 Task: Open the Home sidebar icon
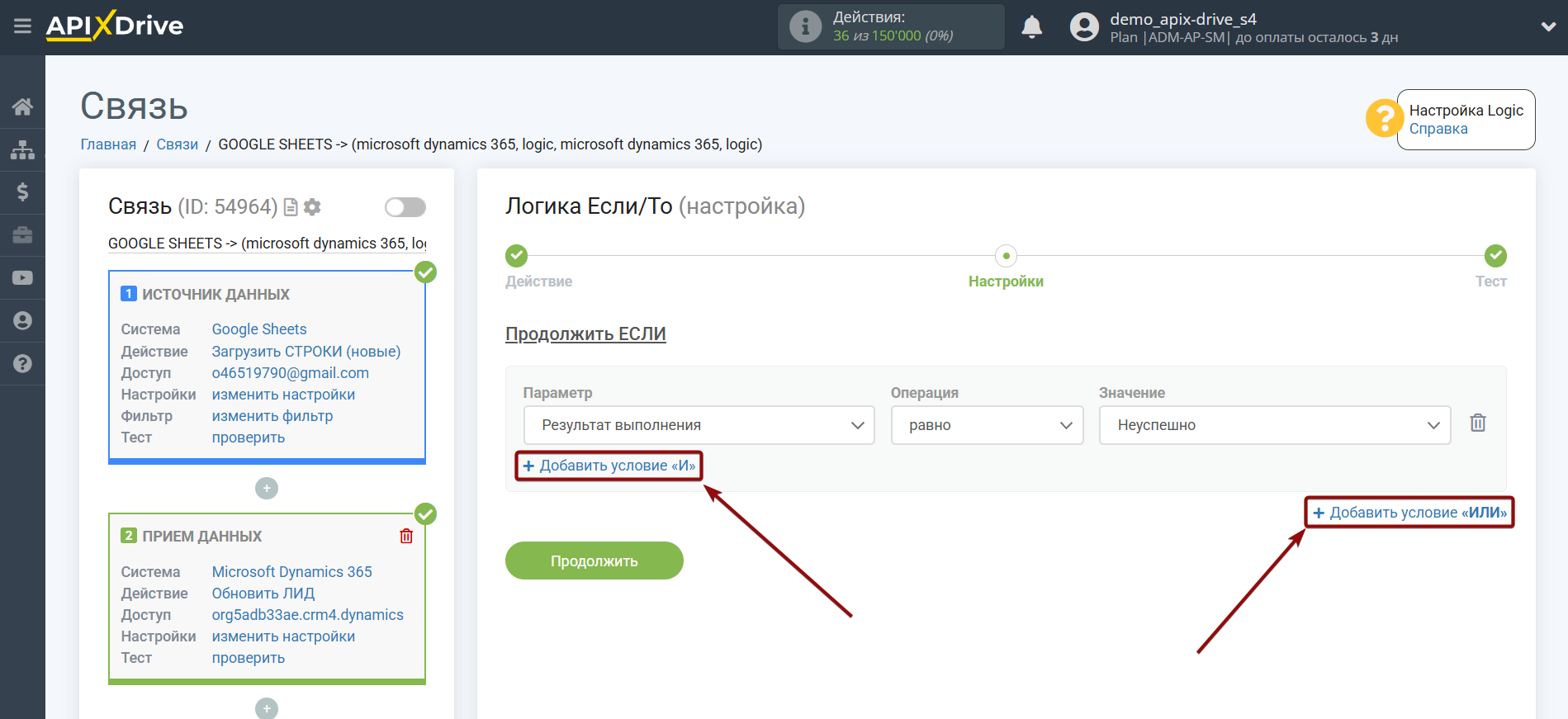click(22, 106)
